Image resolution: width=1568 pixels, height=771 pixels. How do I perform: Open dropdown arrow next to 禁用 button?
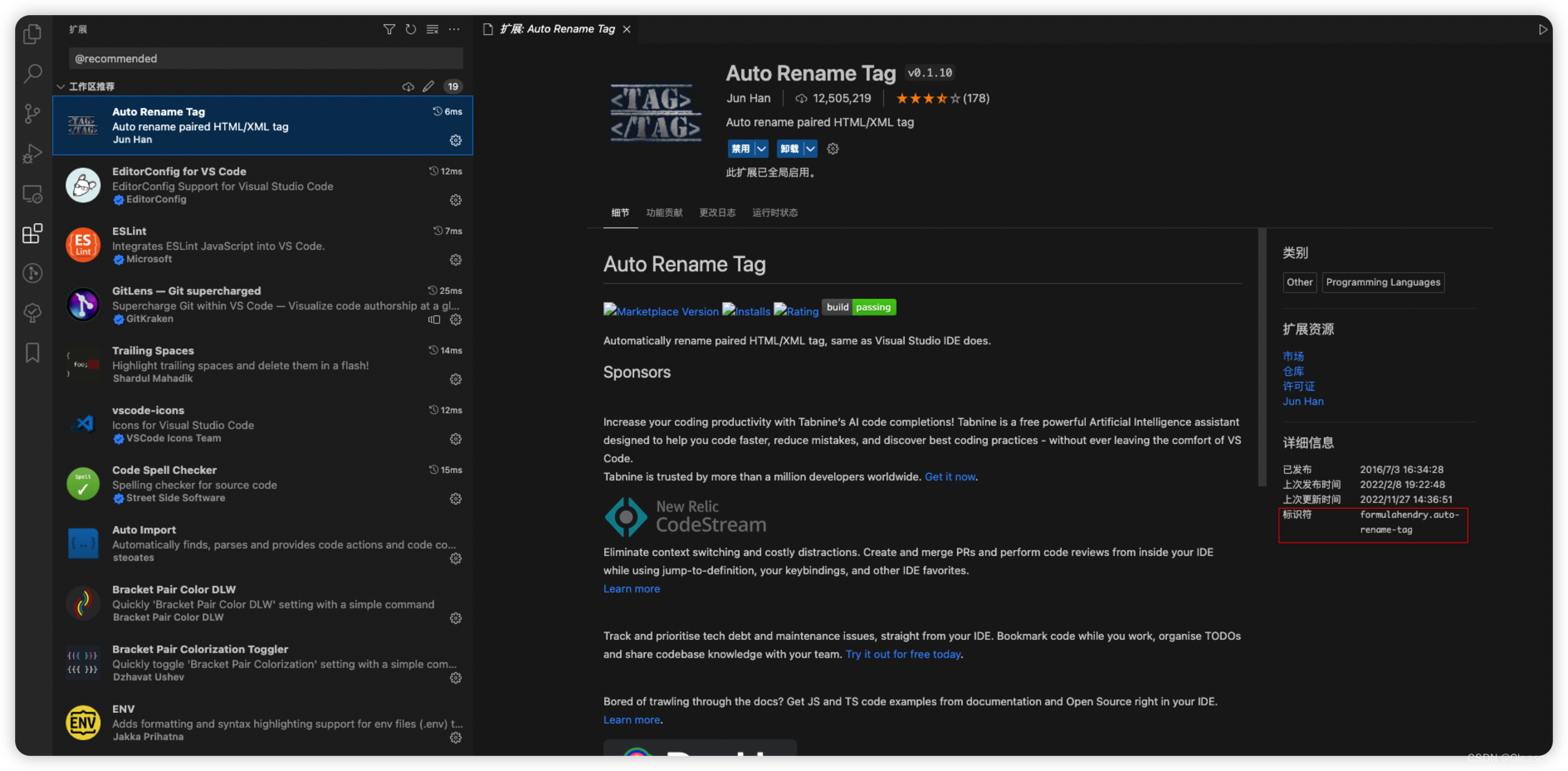(x=761, y=149)
